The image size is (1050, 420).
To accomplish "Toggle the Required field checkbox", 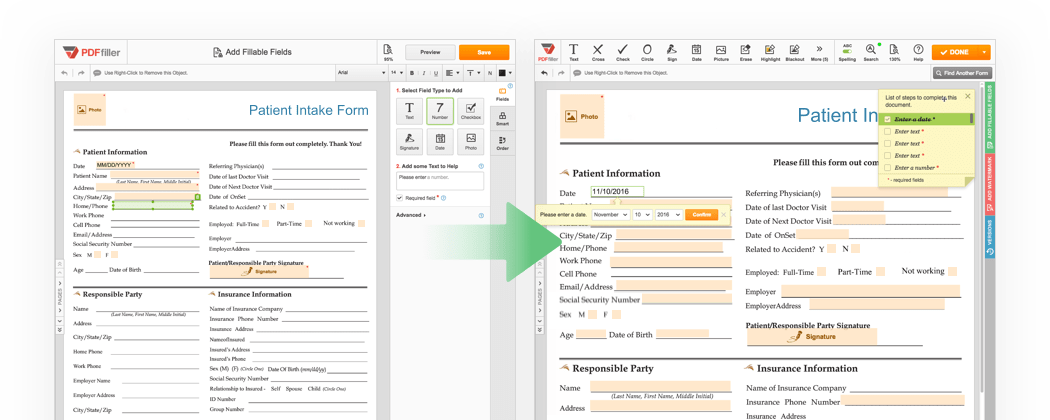I will (x=399, y=198).
